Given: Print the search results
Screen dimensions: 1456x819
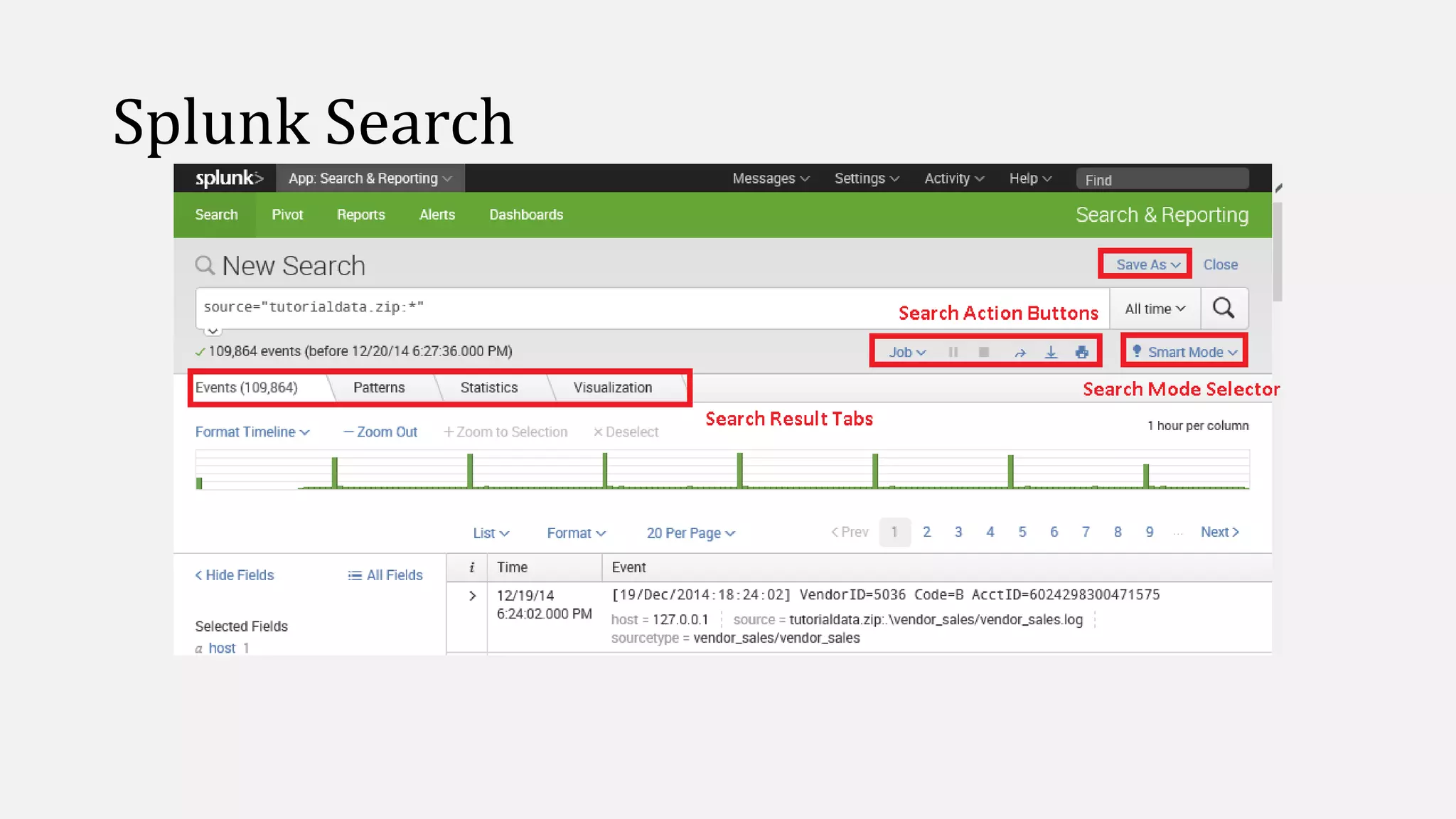Looking at the screenshot, I should pyautogui.click(x=1081, y=352).
